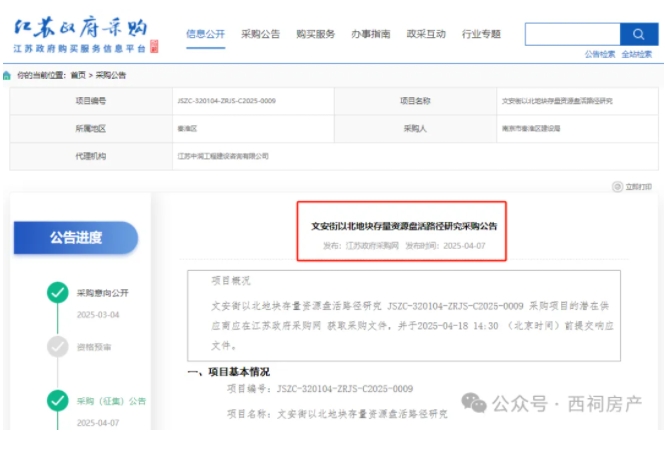Screen dimensions: 665x452
Task: Open the 行业专题 menu item
Action: (481, 34)
